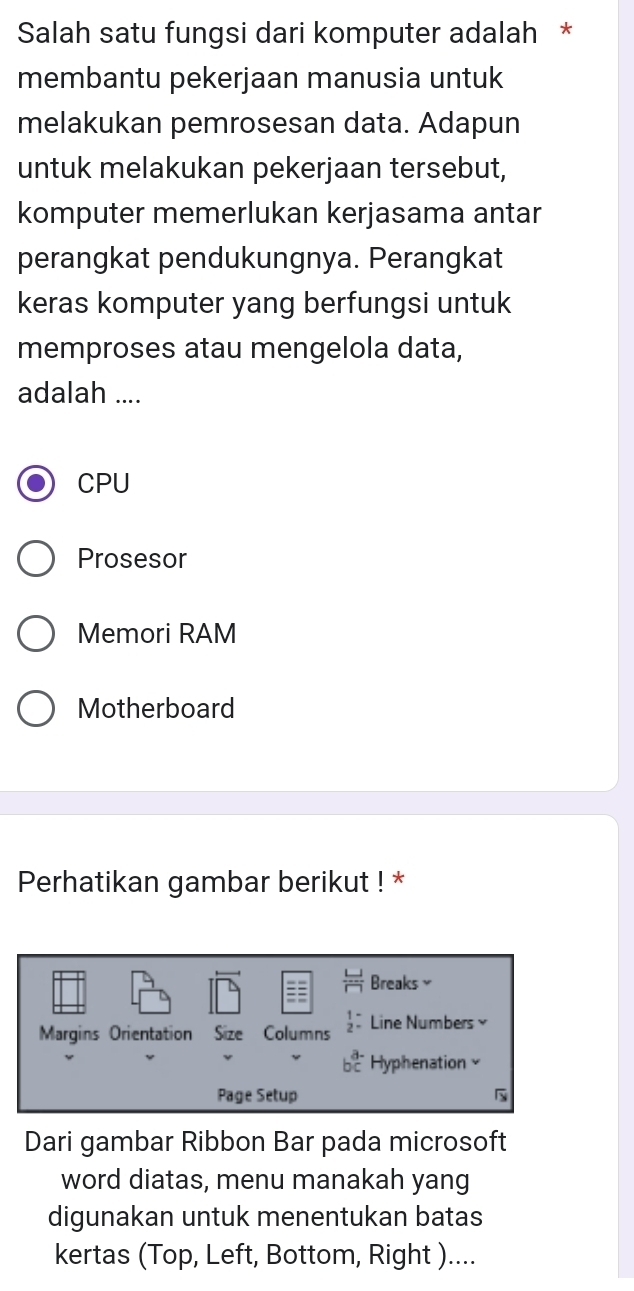Open the Page Setup dialog launcher
The height and width of the screenshot is (1291, 634).
coord(490,1095)
